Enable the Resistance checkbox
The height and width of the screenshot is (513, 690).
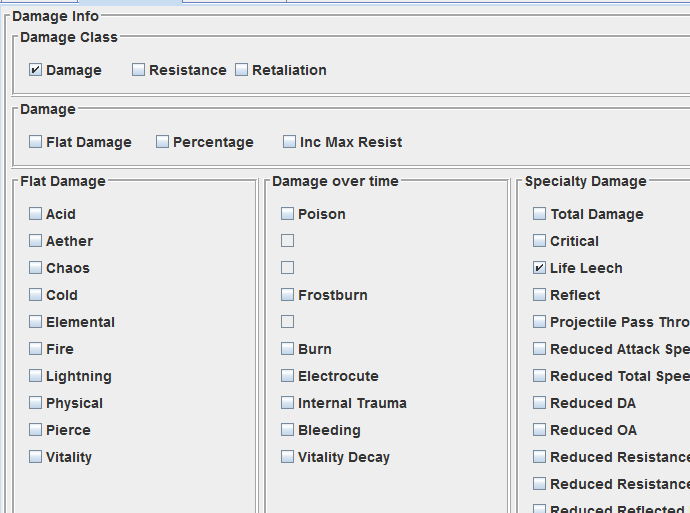[x=139, y=70]
